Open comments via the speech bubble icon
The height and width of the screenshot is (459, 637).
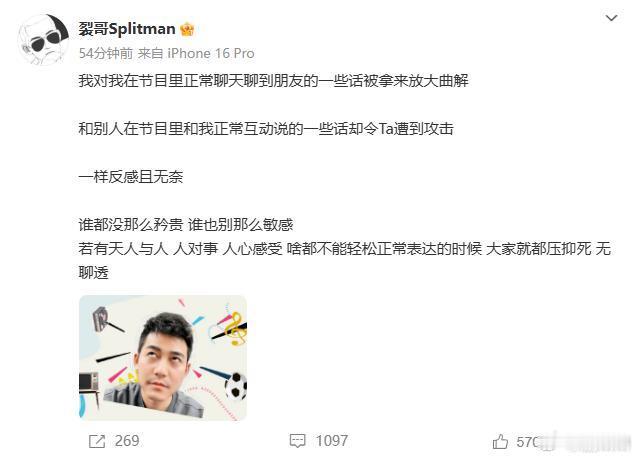(297, 441)
